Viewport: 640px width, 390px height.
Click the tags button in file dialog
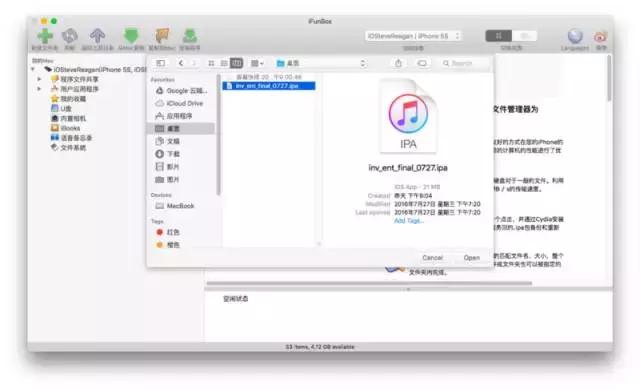422,63
